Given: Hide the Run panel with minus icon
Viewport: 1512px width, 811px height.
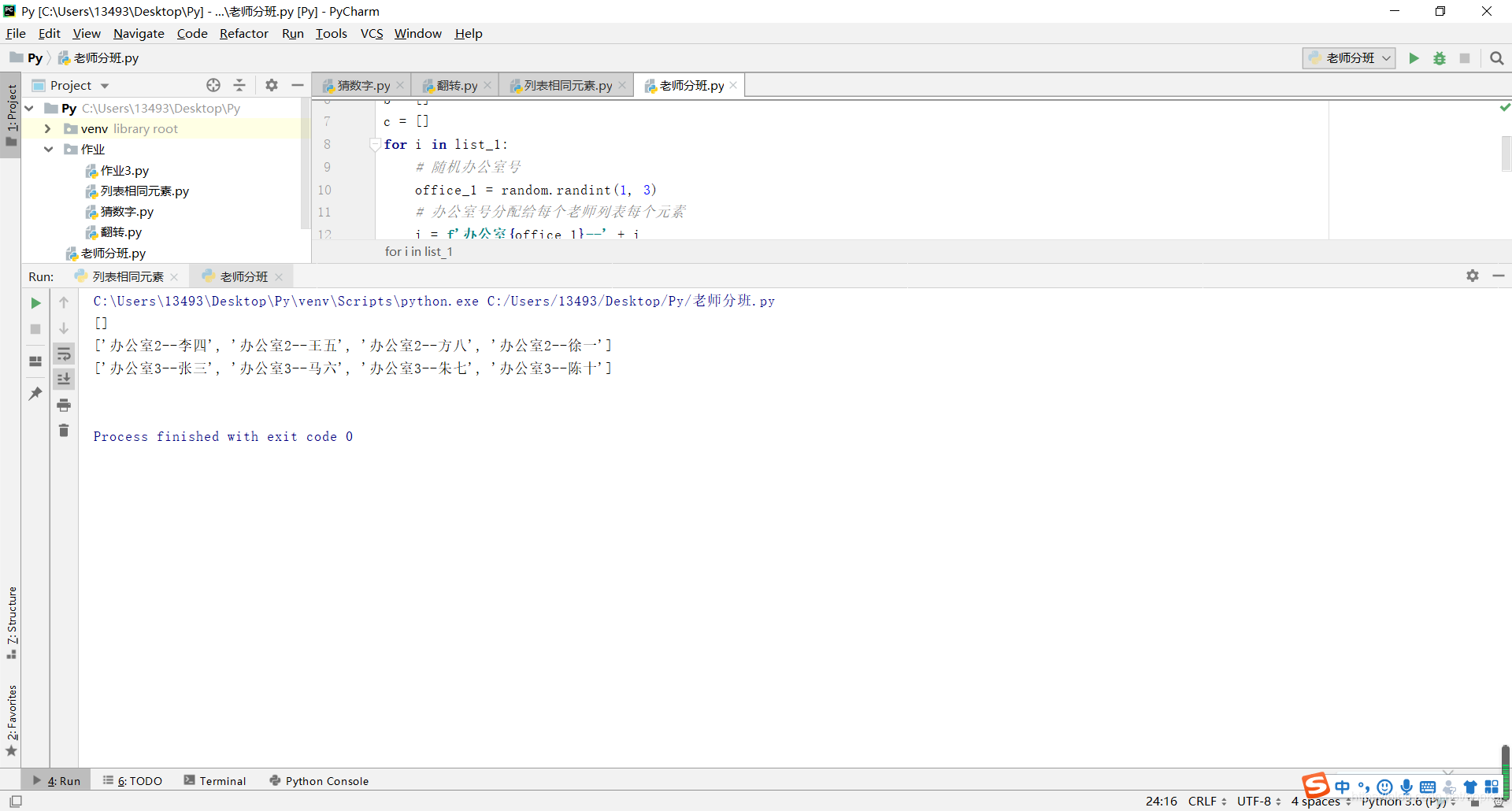Looking at the screenshot, I should coord(1499,276).
